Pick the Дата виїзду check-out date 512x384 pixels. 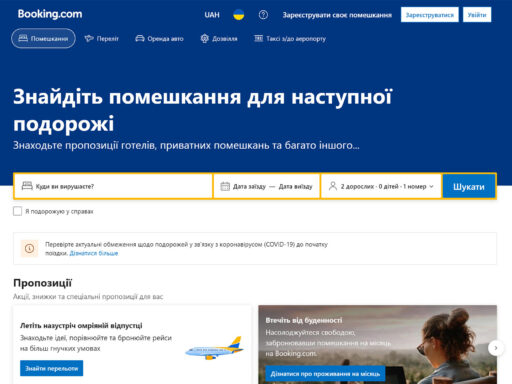click(x=296, y=187)
